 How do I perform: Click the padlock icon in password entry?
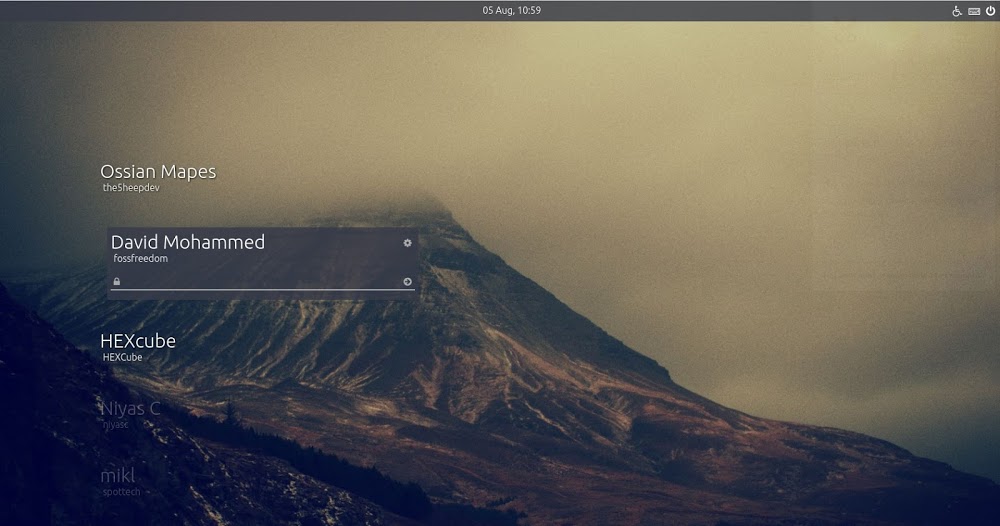[x=117, y=282]
